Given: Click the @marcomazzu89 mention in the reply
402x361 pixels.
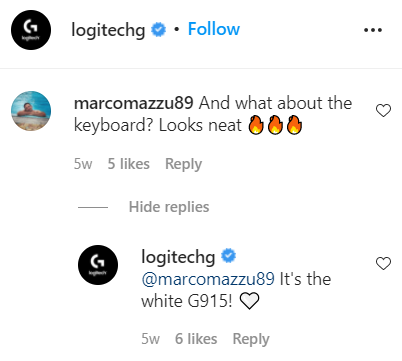Looking at the screenshot, I should pyautogui.click(x=208, y=279).
